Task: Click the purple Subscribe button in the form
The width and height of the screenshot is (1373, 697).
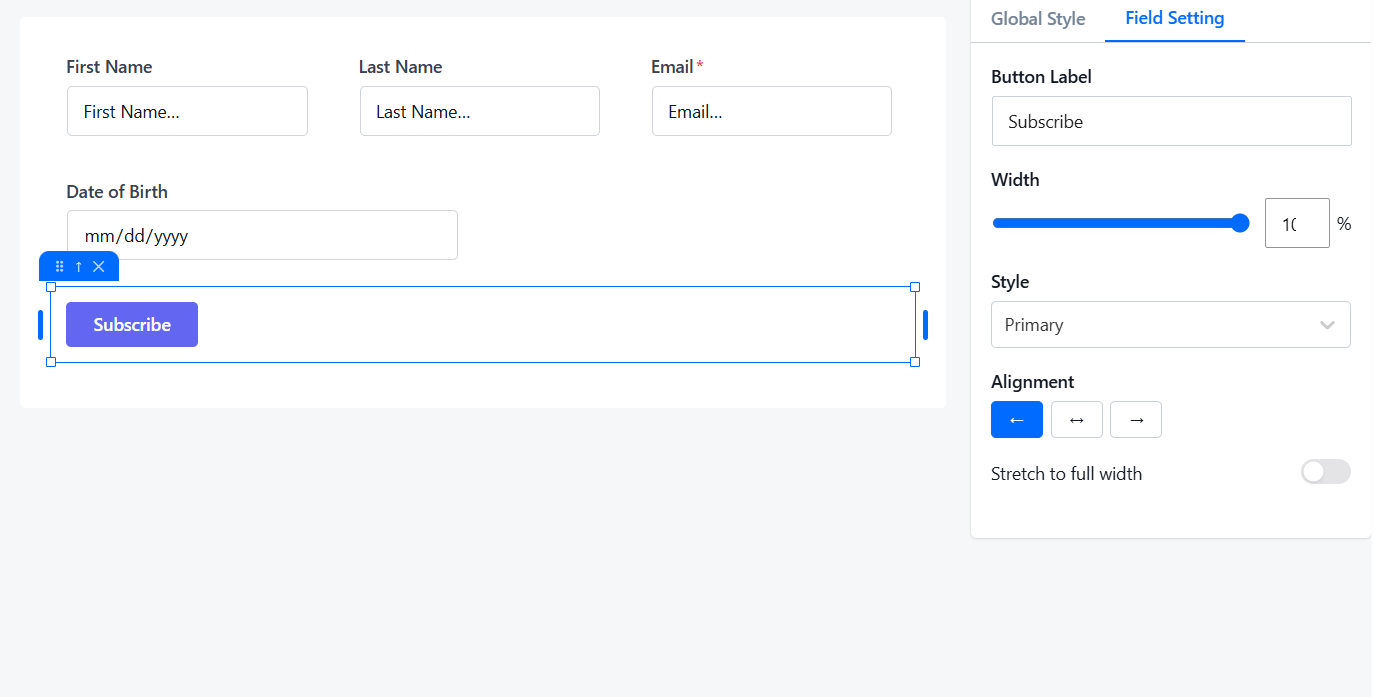Action: pos(132,325)
